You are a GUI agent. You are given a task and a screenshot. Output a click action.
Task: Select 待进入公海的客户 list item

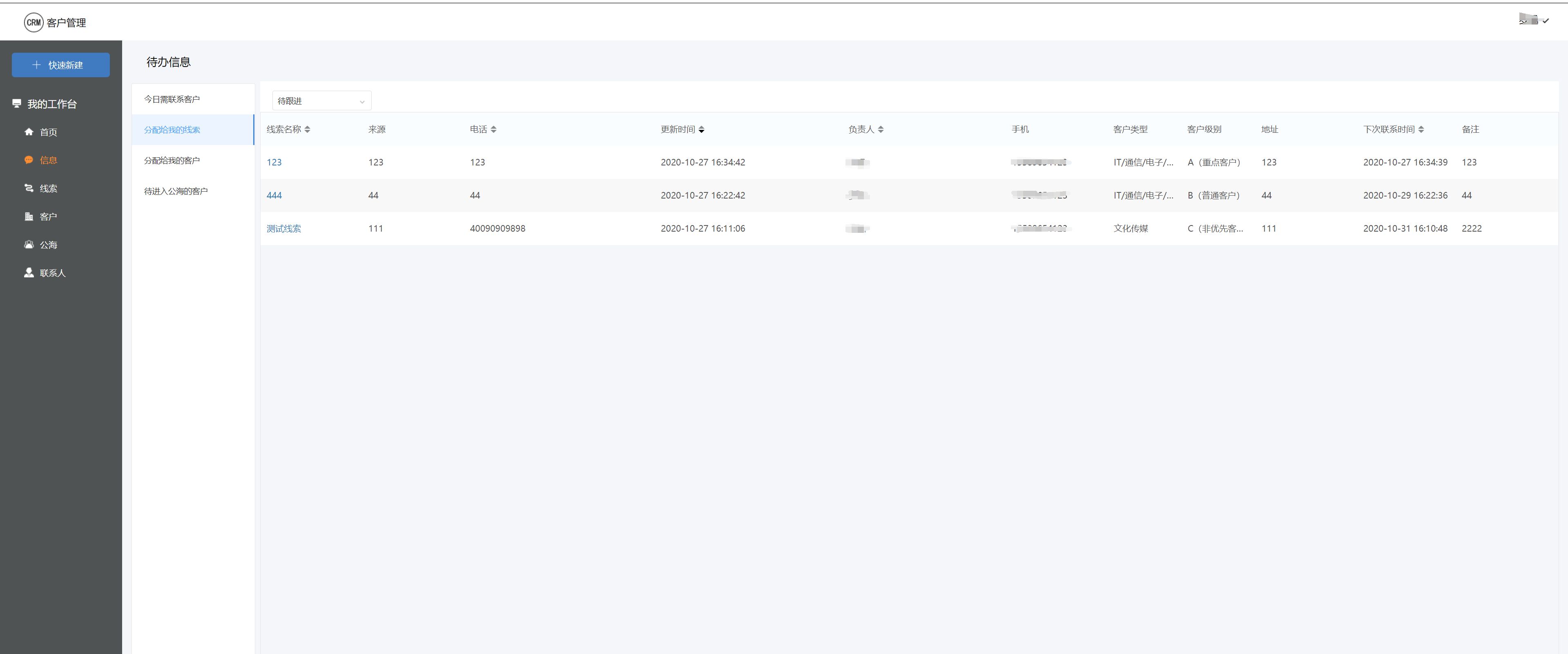tap(175, 191)
